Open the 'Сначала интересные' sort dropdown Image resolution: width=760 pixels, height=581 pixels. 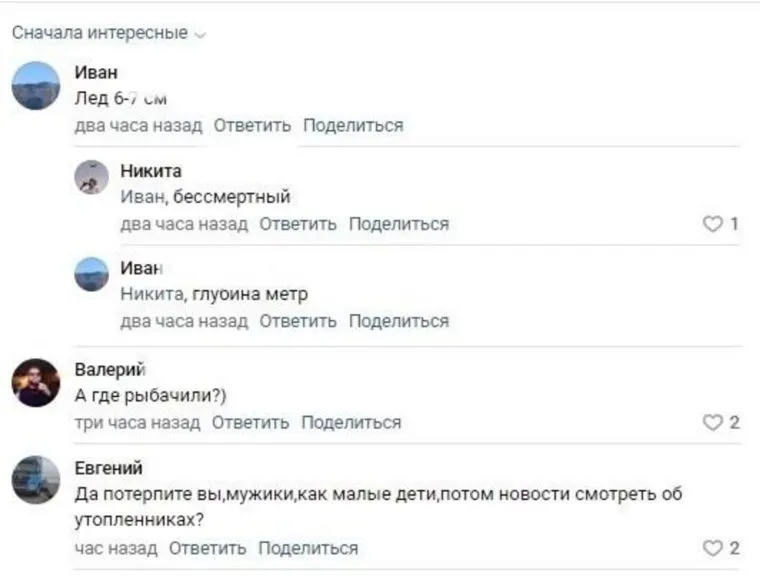[109, 34]
